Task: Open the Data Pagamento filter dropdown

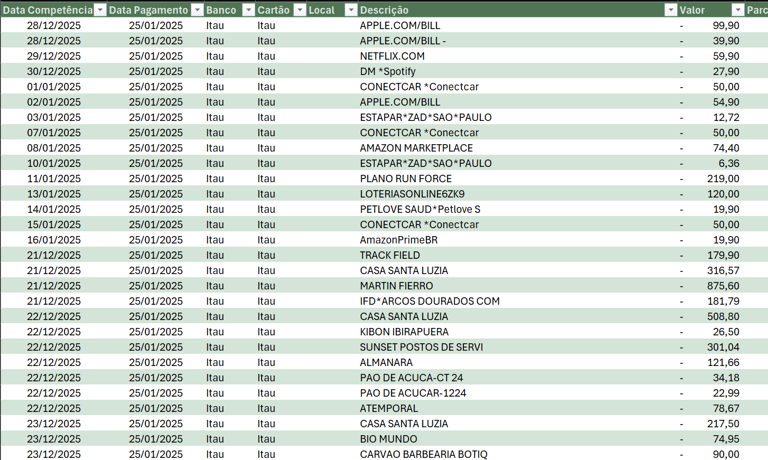Action: coord(197,10)
